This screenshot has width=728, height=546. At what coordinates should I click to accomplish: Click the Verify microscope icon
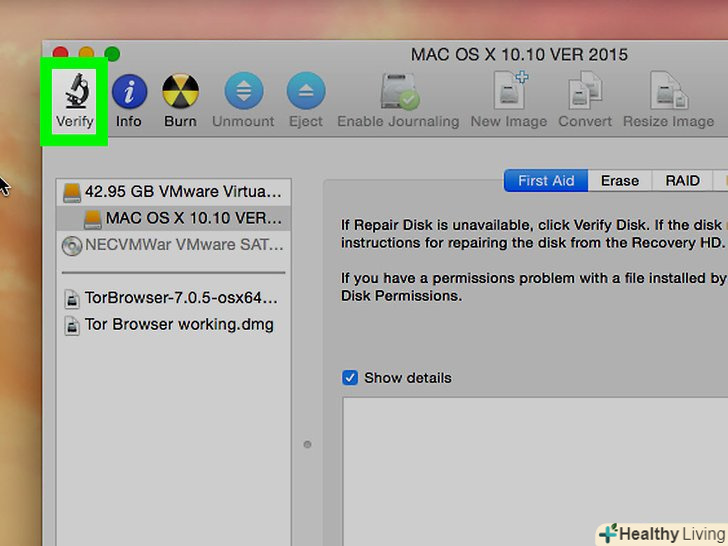click(x=77, y=91)
